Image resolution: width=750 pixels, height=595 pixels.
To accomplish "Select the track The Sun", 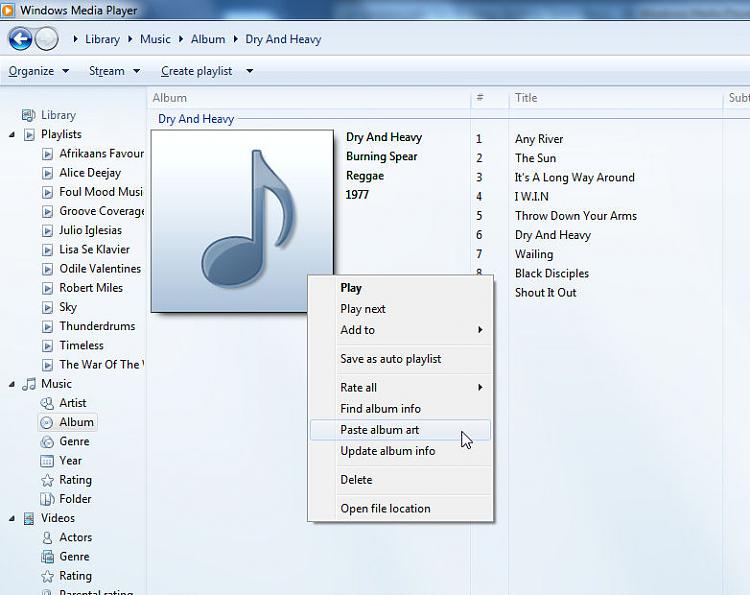I will point(535,158).
